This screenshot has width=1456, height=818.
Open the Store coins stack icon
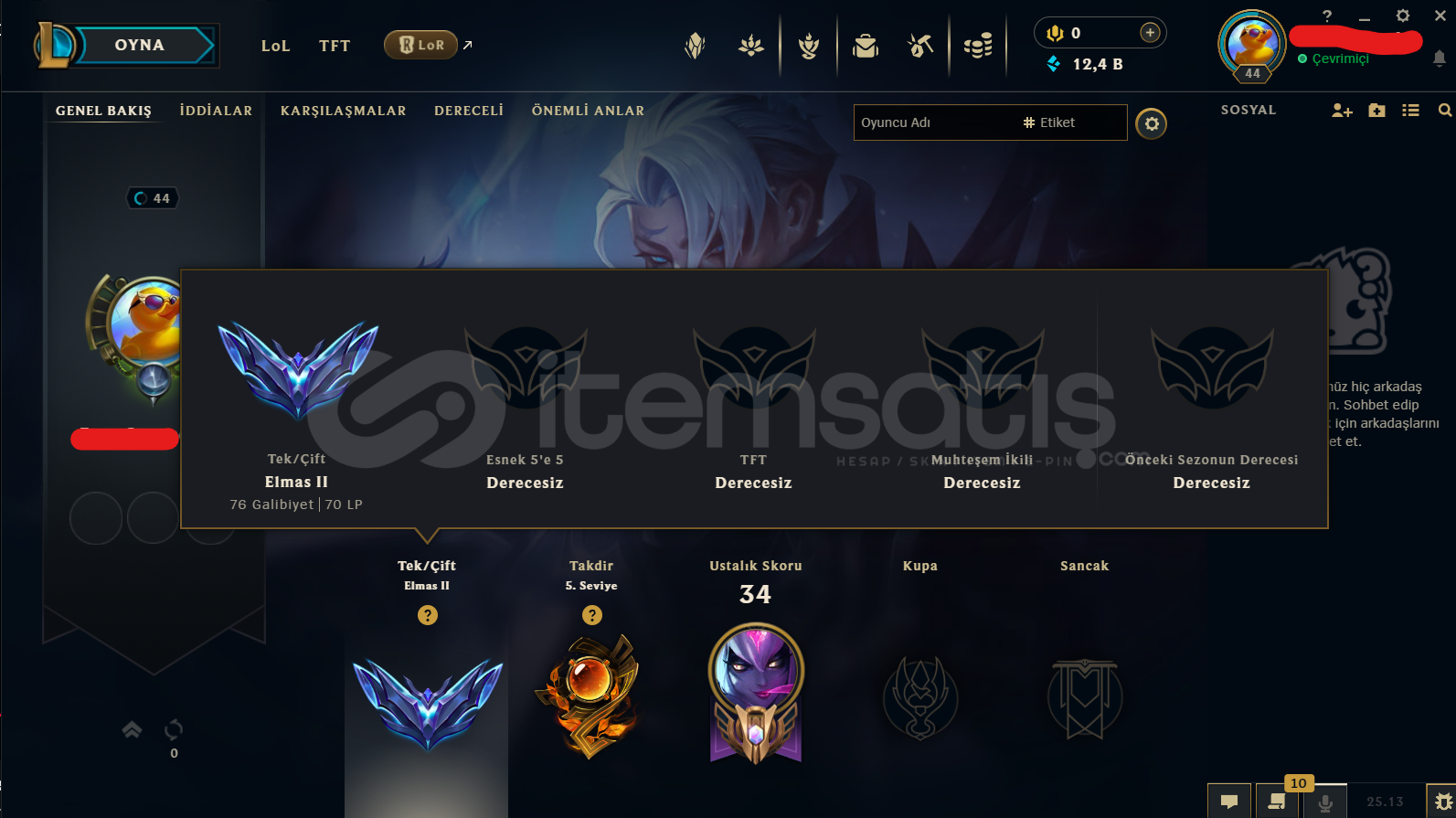point(978,46)
